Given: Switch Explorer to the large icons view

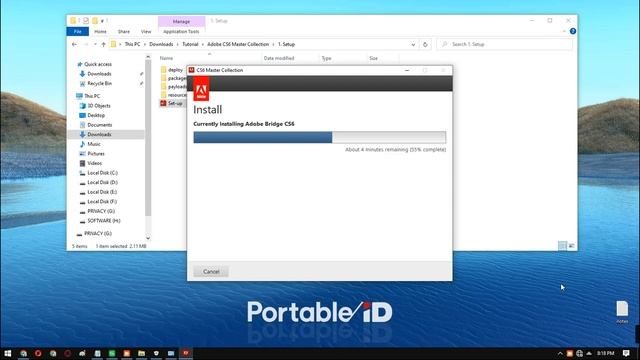Looking at the screenshot, I should pos(571,246).
